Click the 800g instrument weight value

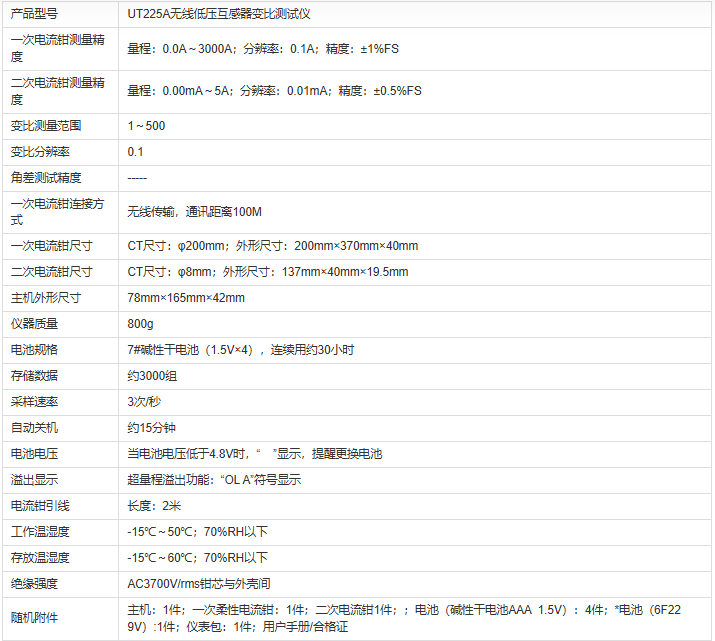(x=140, y=324)
